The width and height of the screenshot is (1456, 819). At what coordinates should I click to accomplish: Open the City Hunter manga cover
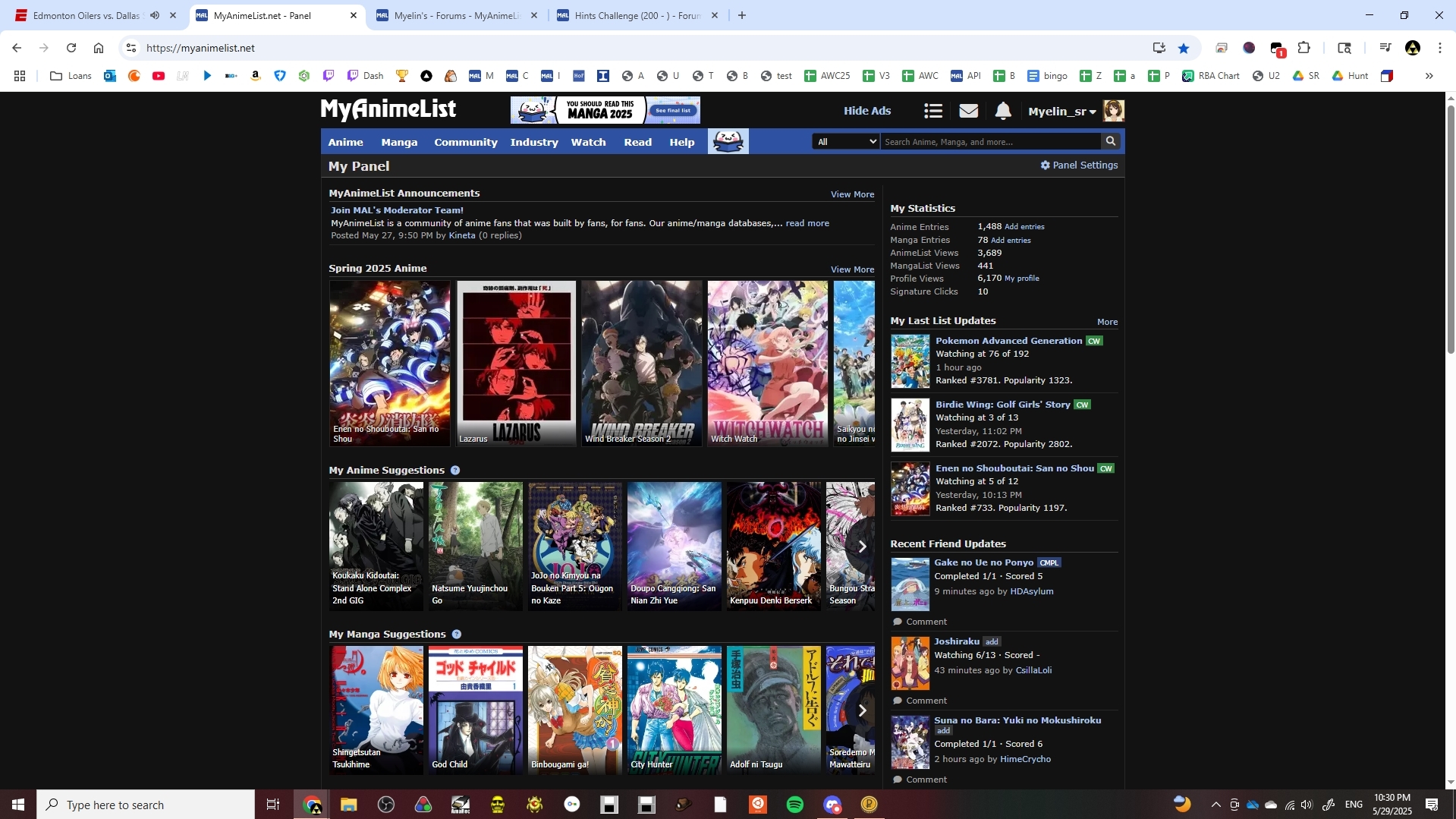pos(674,710)
